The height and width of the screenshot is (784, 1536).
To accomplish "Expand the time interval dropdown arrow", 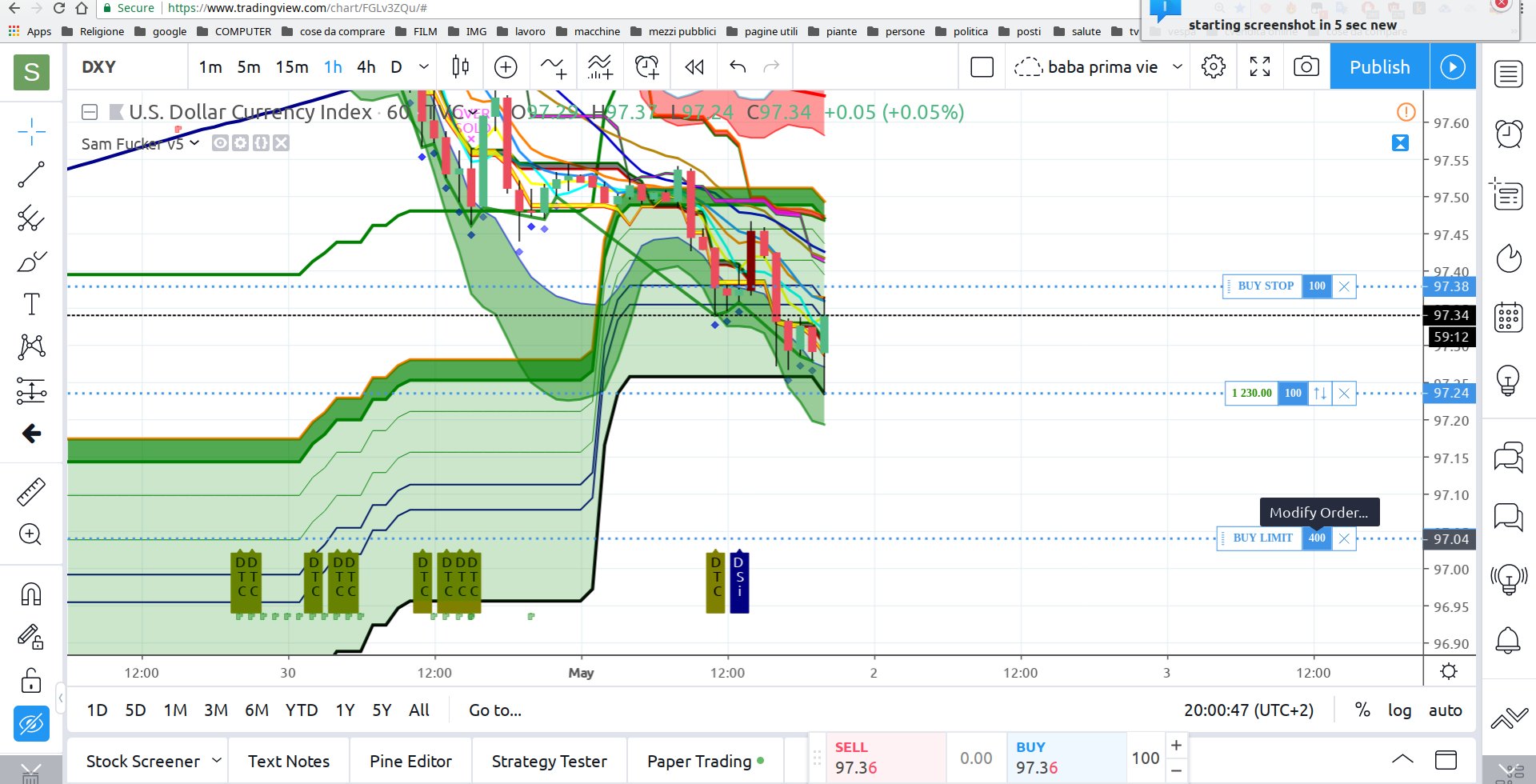I will 424,67.
